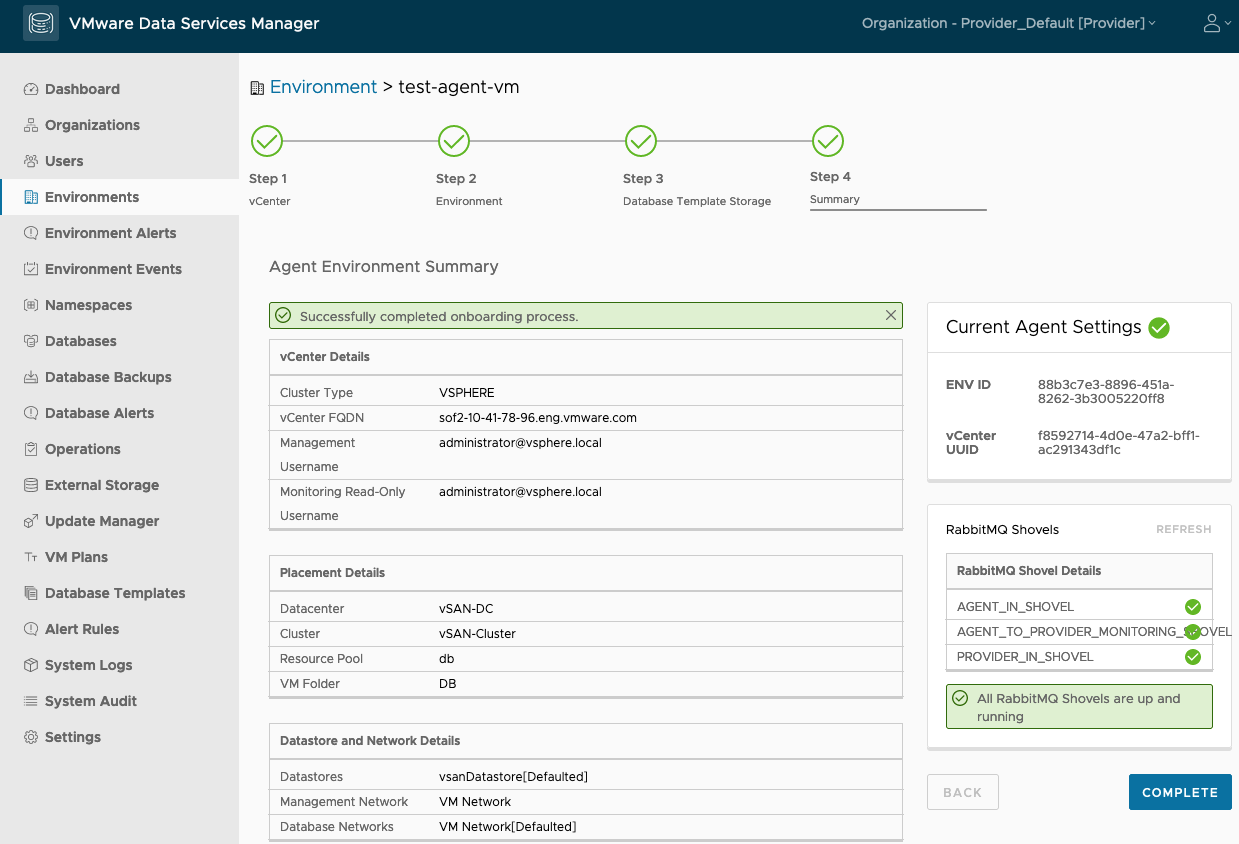This screenshot has width=1239, height=844.
Task: Select Databases in the navigation
Action: tap(81, 341)
